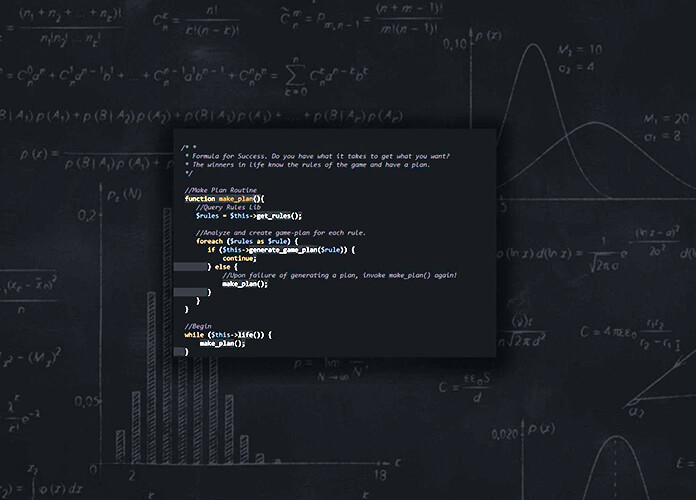This screenshot has height=500, width=696.
Task: Click the highlighted gutter block beside the else line
Action: point(188,267)
